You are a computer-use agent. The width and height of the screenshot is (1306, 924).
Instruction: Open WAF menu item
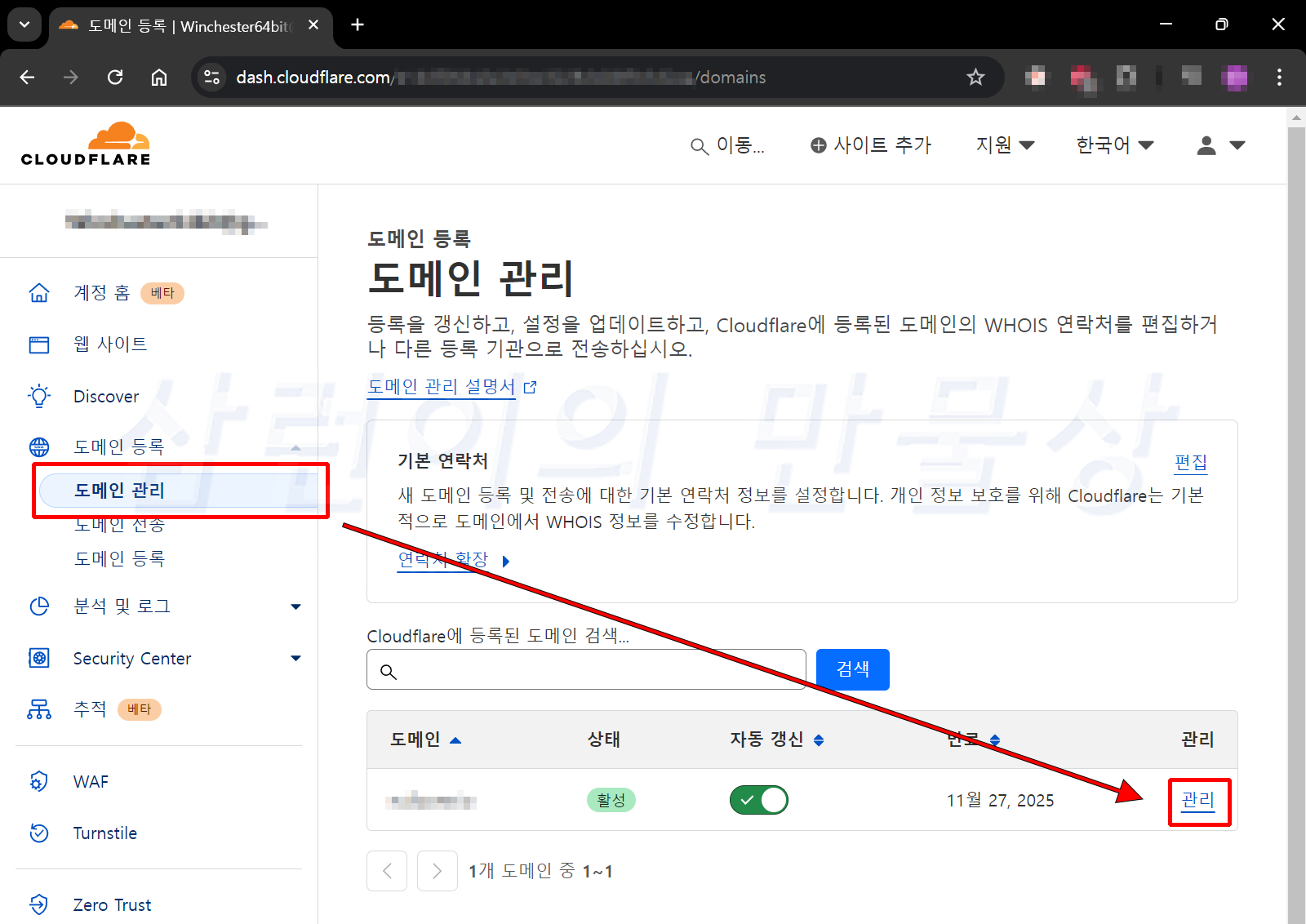[x=91, y=781]
